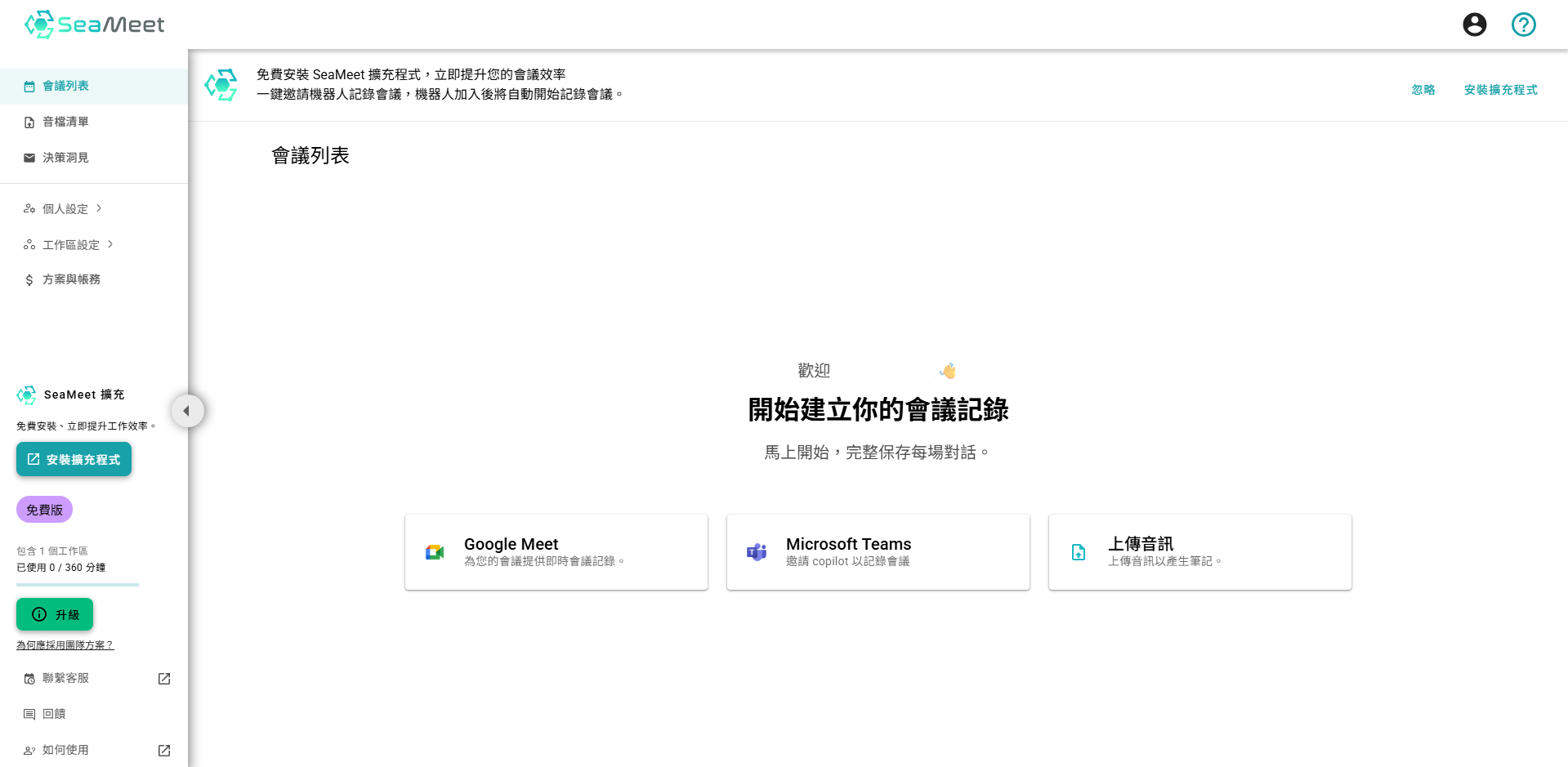Screen dimensions: 1568x767
Task: Expand 個人設定 submenu chevron
Action: [x=99, y=208]
